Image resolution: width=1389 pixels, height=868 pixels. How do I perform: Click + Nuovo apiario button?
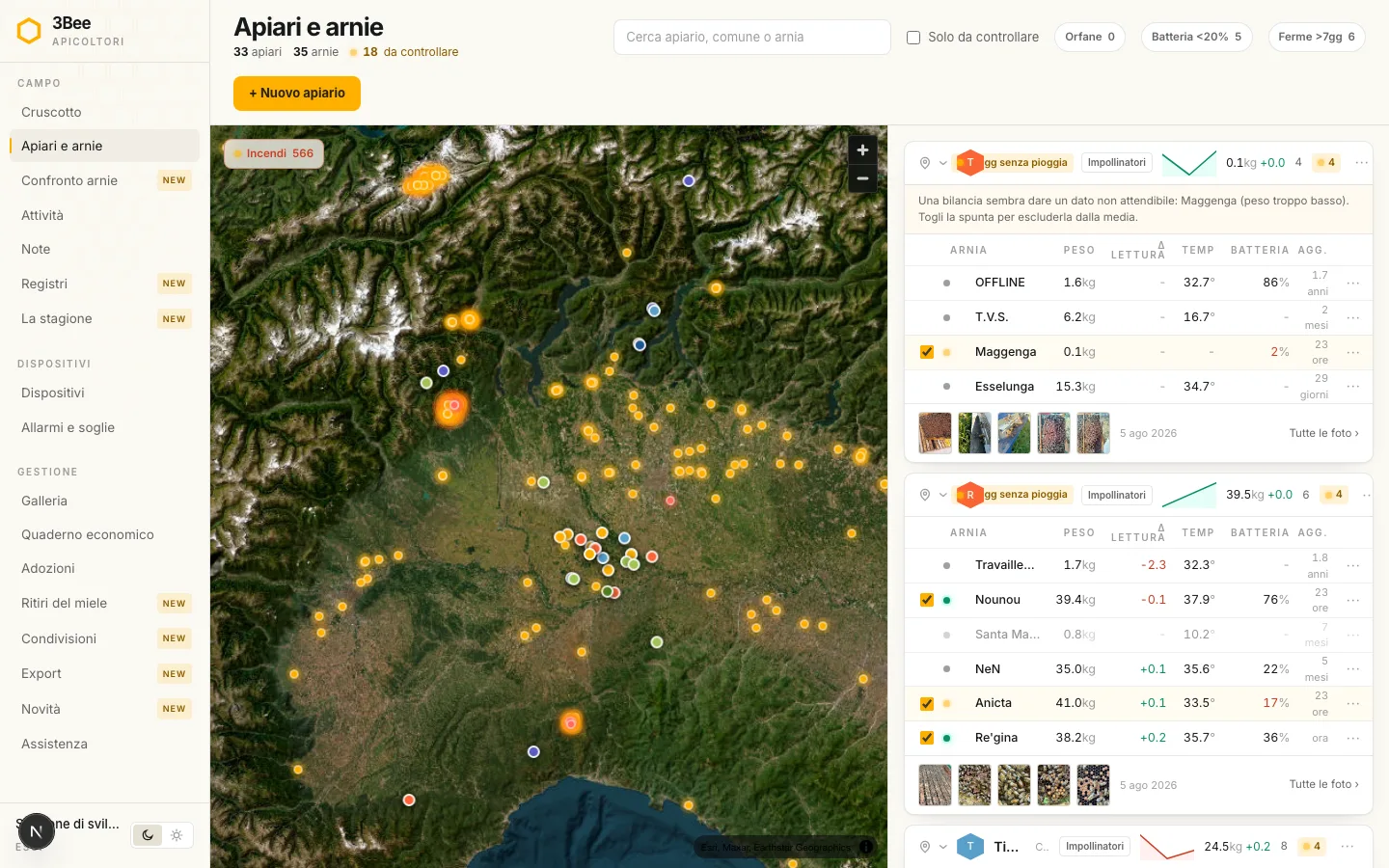(x=297, y=94)
